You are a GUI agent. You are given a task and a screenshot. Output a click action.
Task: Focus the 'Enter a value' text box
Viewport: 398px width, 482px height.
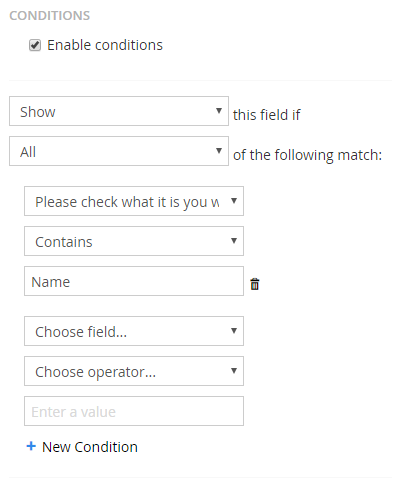coord(134,411)
